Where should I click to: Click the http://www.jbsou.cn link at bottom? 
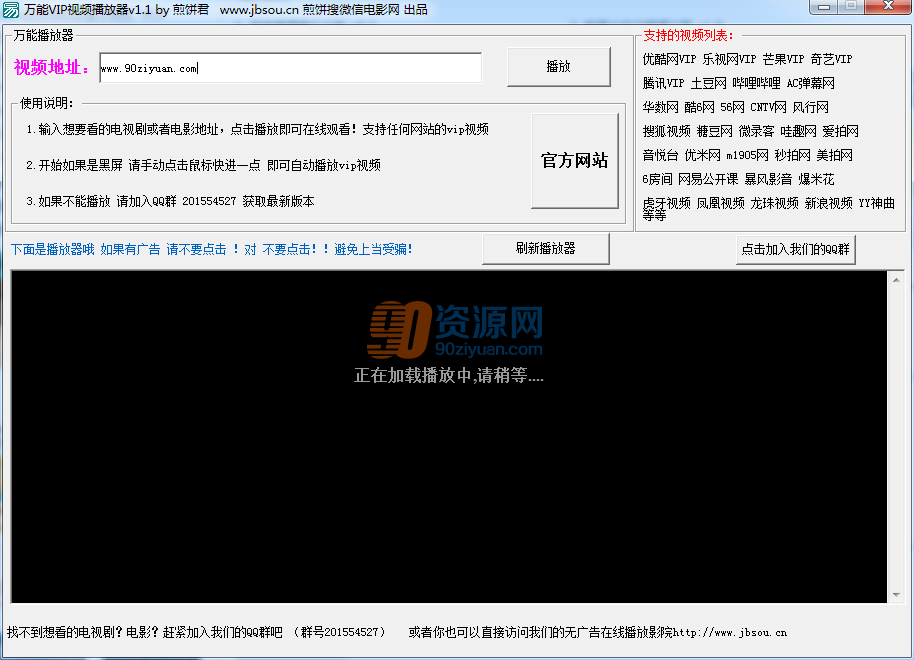(x=730, y=632)
